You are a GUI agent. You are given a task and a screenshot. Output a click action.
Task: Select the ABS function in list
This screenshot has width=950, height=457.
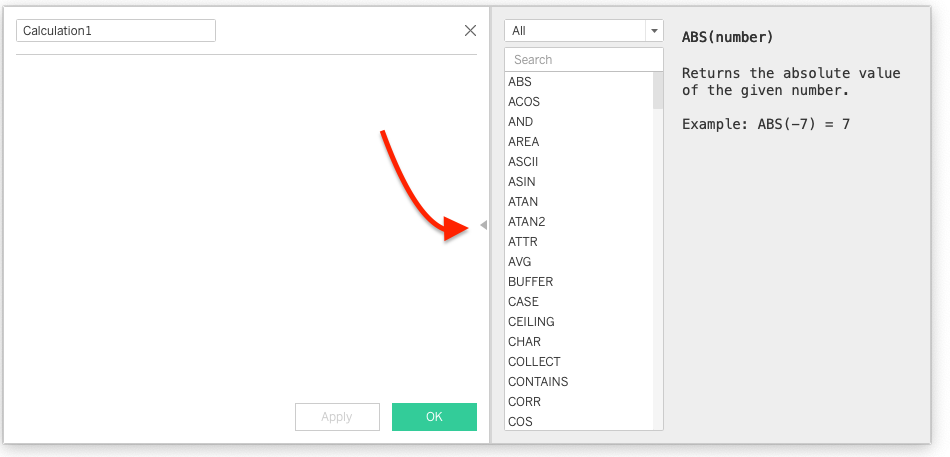pos(520,82)
